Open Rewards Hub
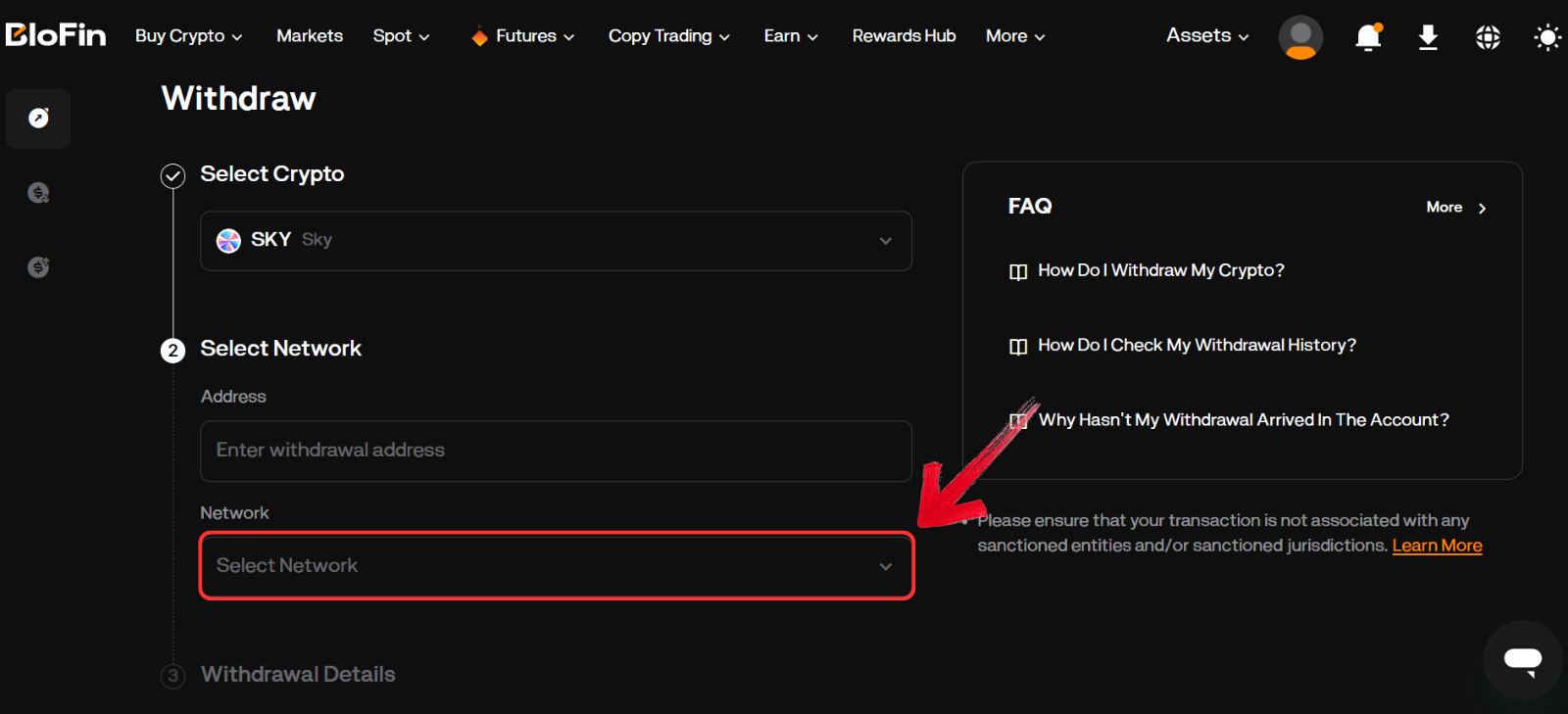Image resolution: width=1568 pixels, height=714 pixels. tap(904, 36)
